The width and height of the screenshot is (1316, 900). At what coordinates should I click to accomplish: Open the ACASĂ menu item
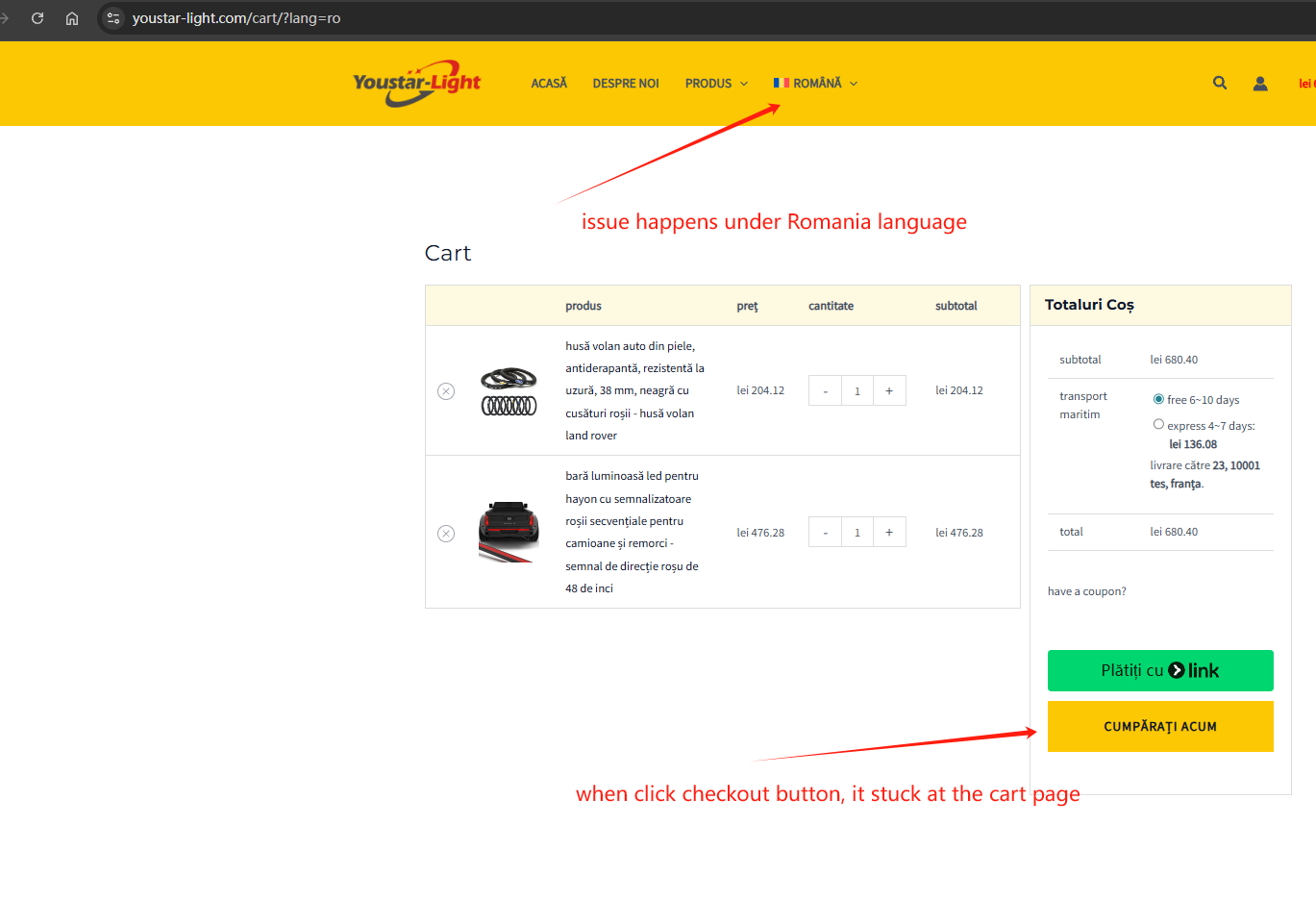tap(549, 84)
